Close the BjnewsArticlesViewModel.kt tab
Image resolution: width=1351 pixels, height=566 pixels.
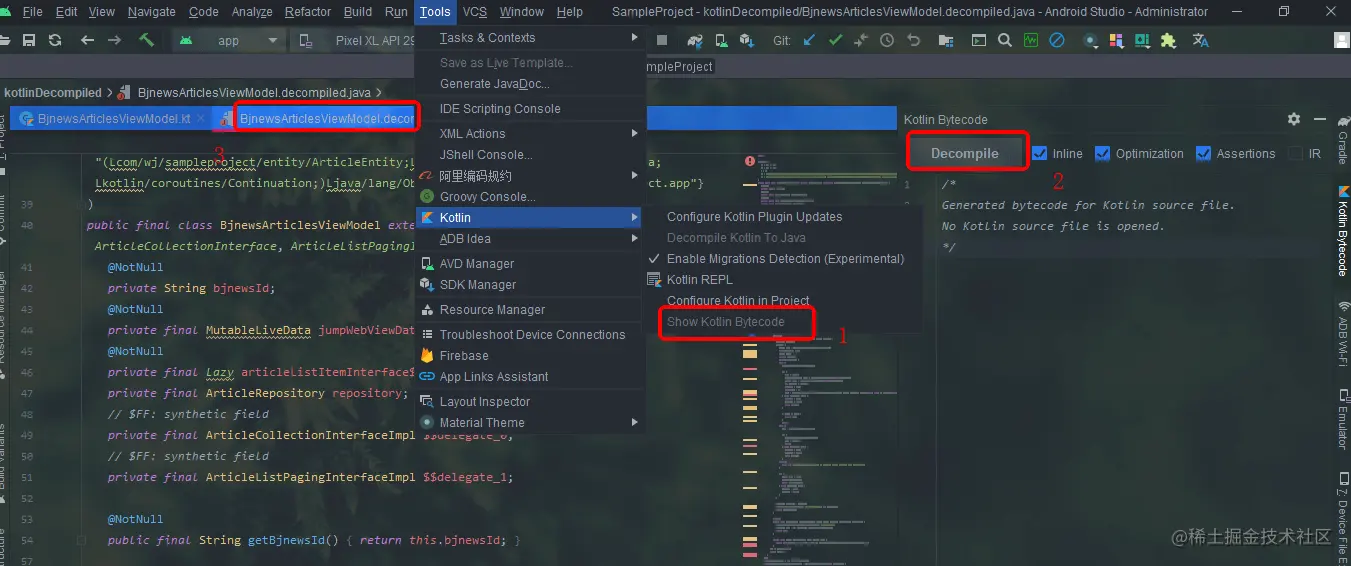click(x=201, y=119)
